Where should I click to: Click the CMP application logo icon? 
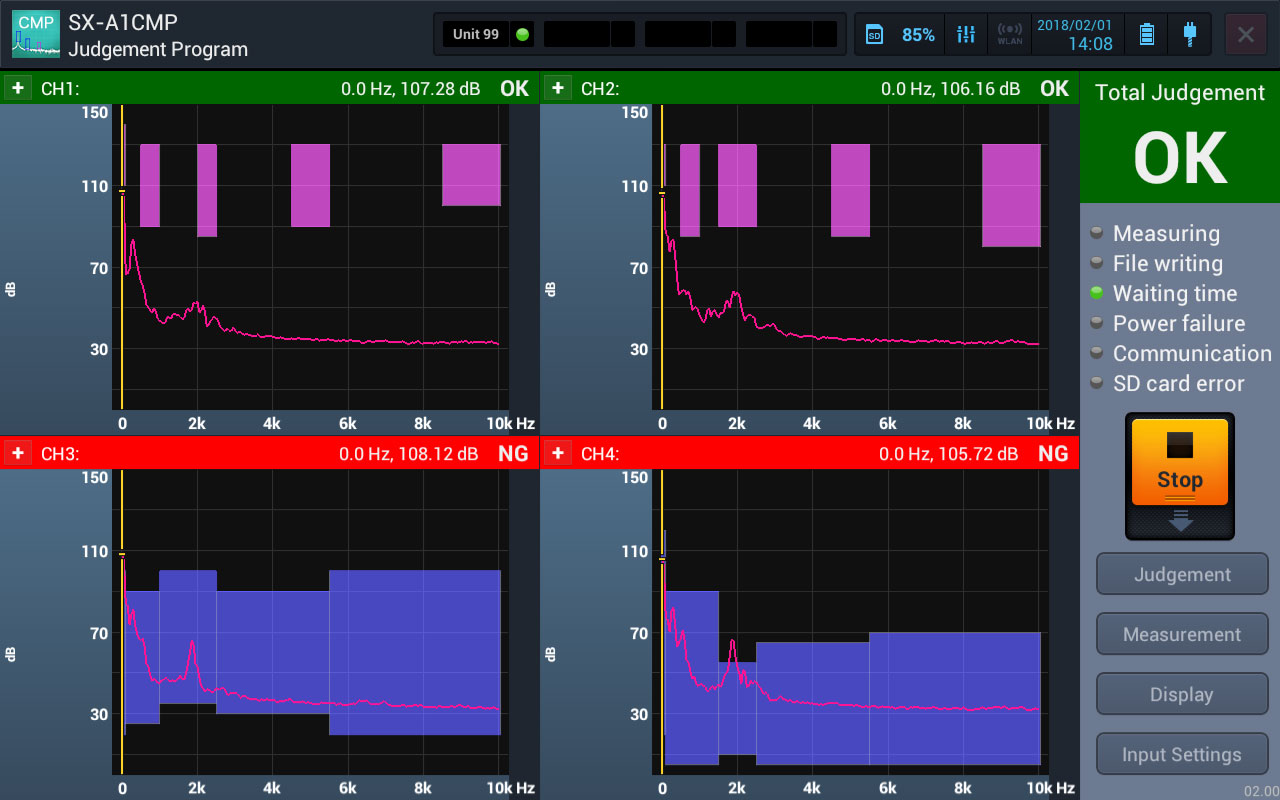coord(36,35)
